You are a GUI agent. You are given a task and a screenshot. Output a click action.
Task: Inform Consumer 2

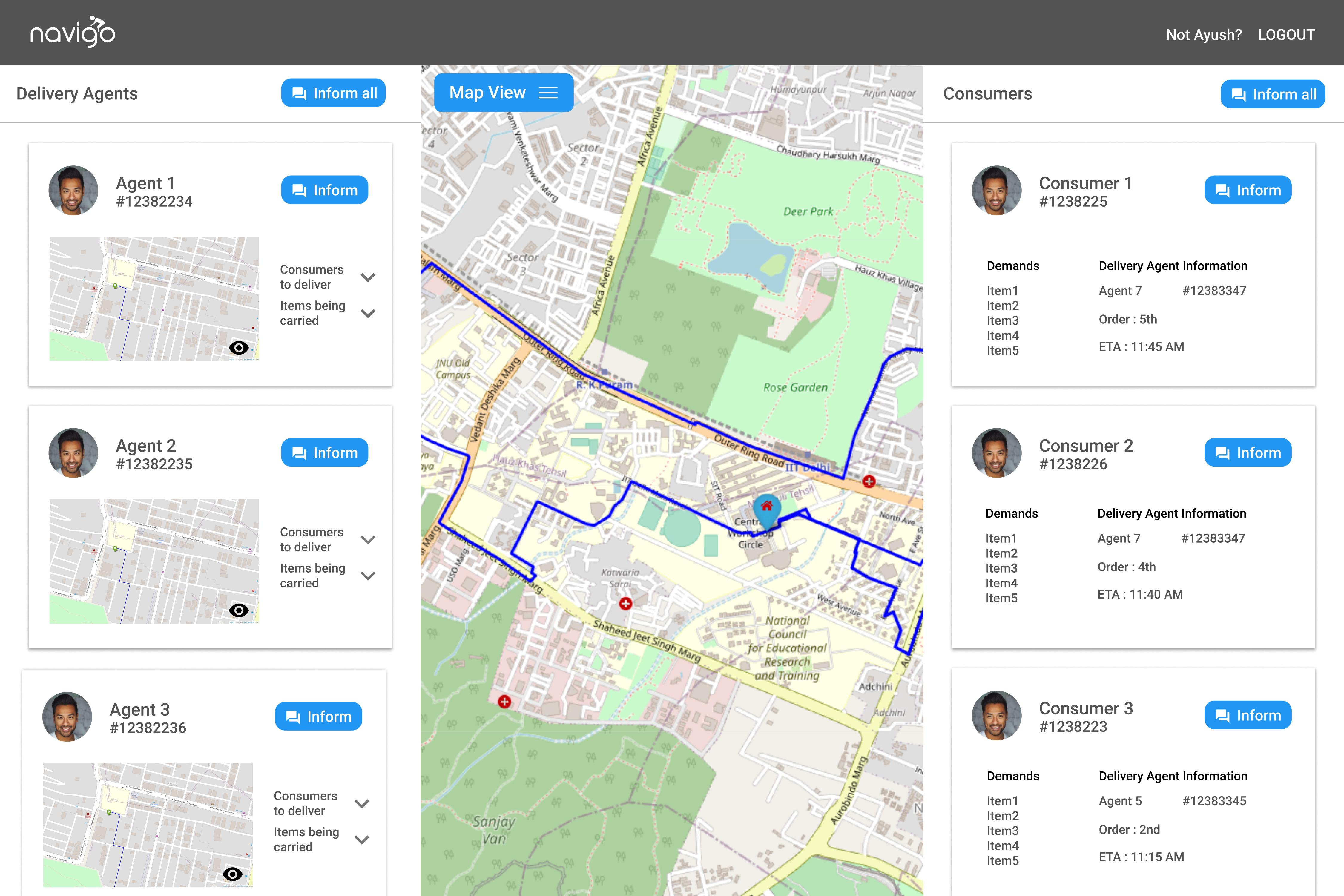coord(1248,452)
